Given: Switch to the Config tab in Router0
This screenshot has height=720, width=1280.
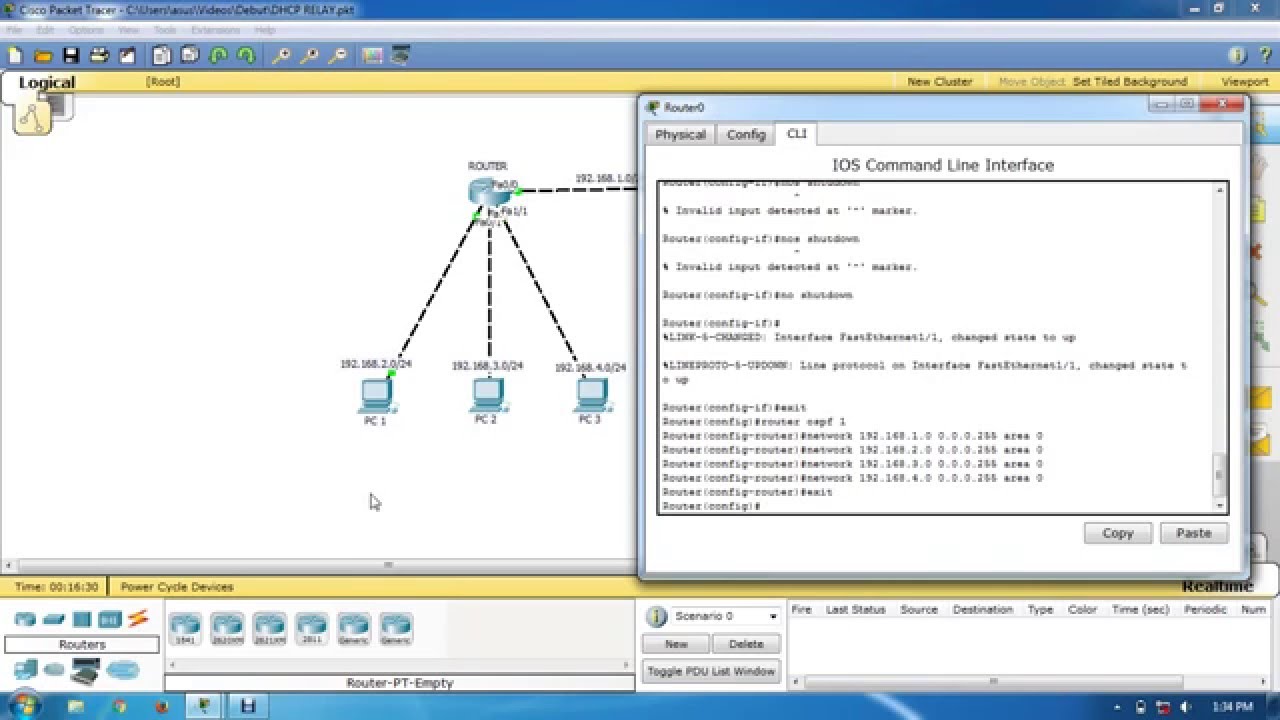Looking at the screenshot, I should pos(746,135).
